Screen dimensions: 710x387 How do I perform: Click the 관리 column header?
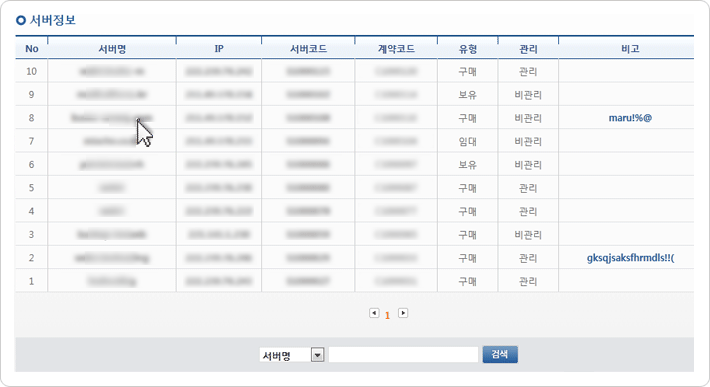[528, 48]
